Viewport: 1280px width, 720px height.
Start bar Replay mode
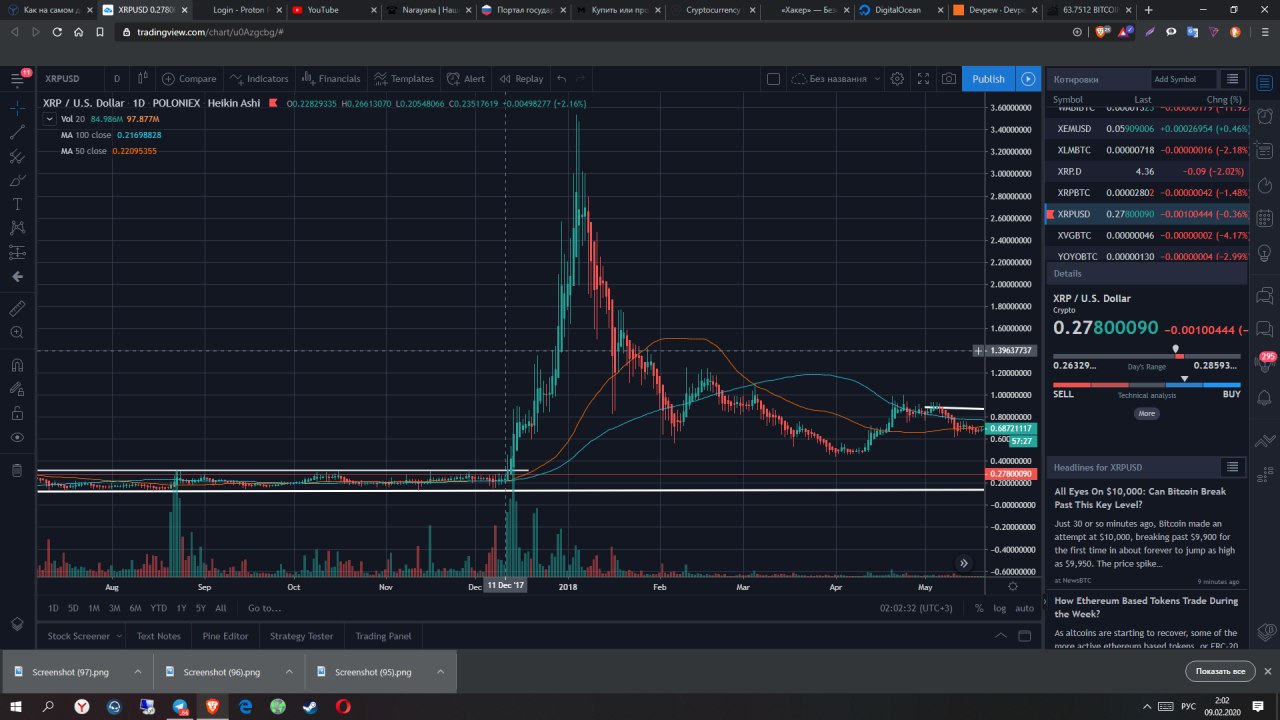coord(521,79)
